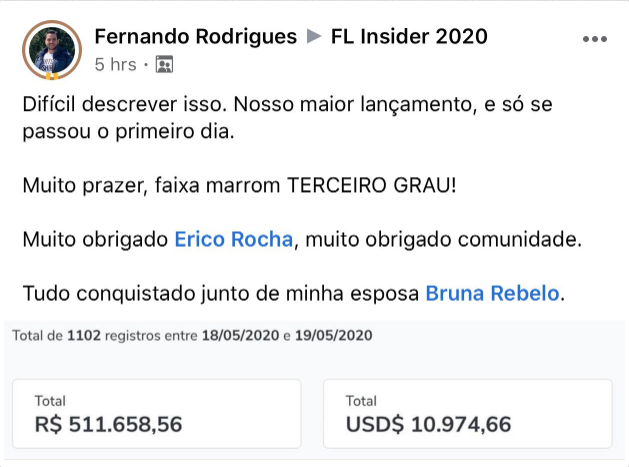
Task: Open the tagged Erico Rocha profile
Action: coord(233,240)
